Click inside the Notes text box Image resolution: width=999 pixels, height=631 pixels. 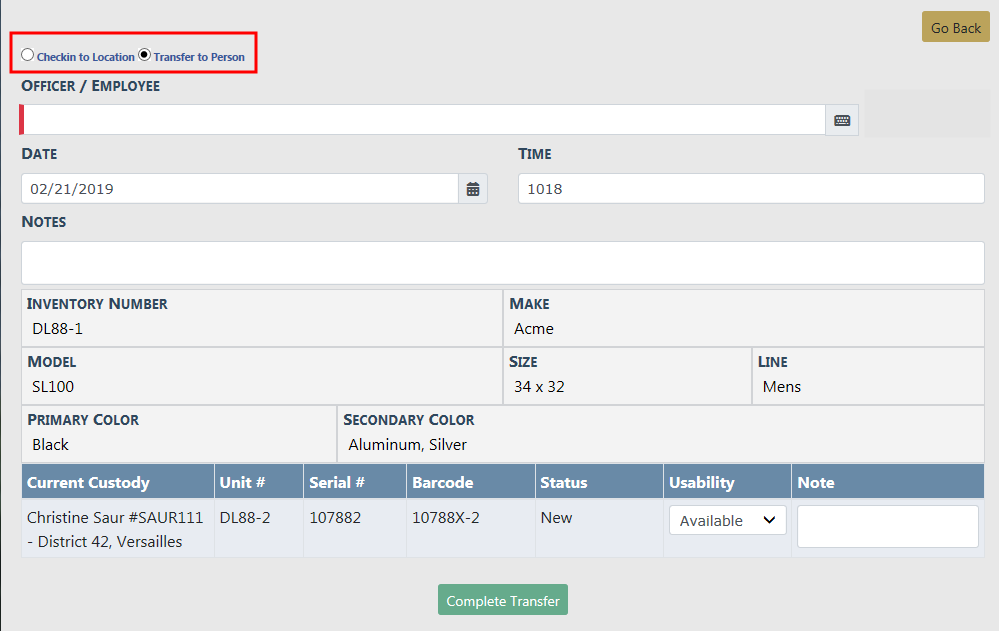tap(502, 262)
